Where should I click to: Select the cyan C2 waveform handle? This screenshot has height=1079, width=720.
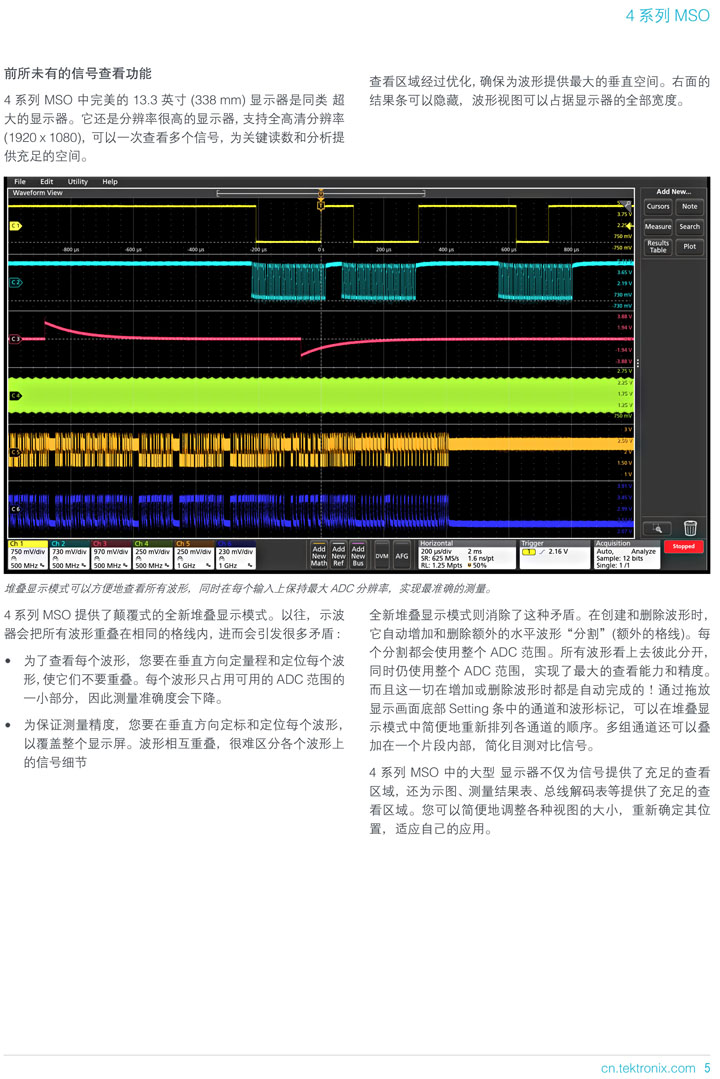15,282
